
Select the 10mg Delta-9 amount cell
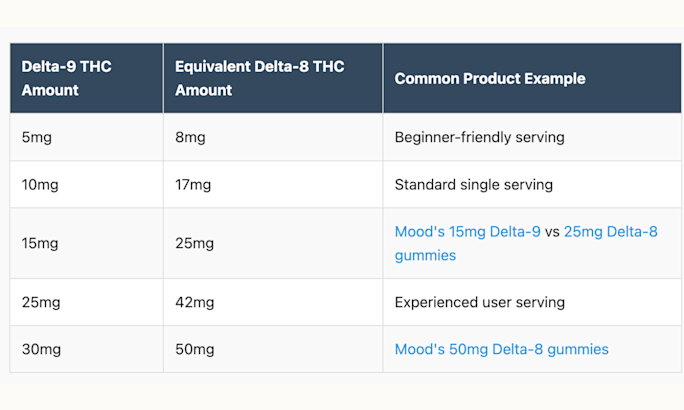coord(40,184)
